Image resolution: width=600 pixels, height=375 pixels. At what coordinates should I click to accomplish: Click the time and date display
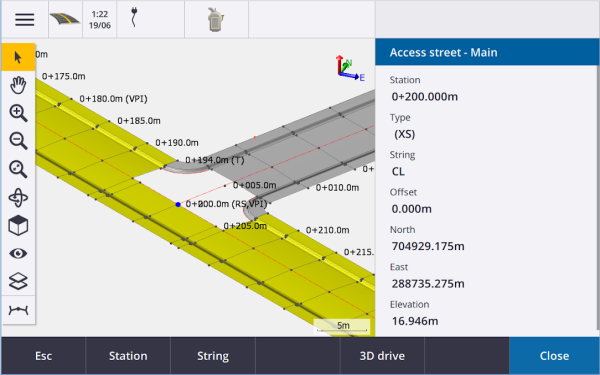pos(99,20)
